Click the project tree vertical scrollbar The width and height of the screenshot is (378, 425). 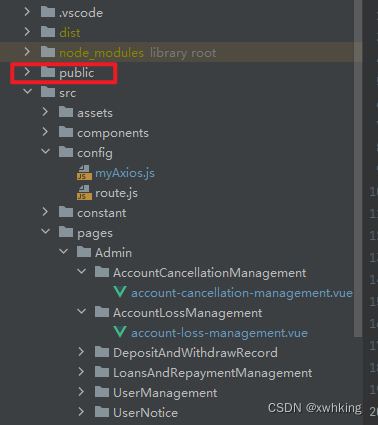(x=358, y=168)
